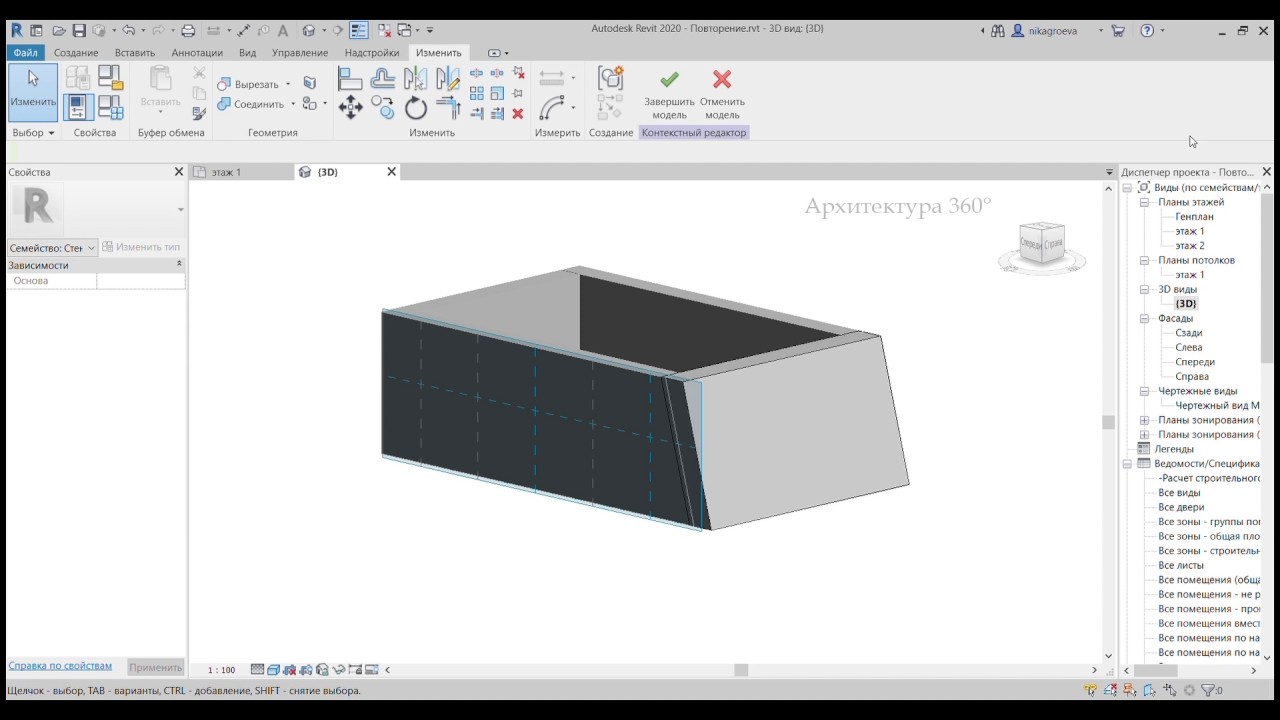The image size is (1280, 720).
Task: Close the (3D) view tab
Action: [x=392, y=172]
